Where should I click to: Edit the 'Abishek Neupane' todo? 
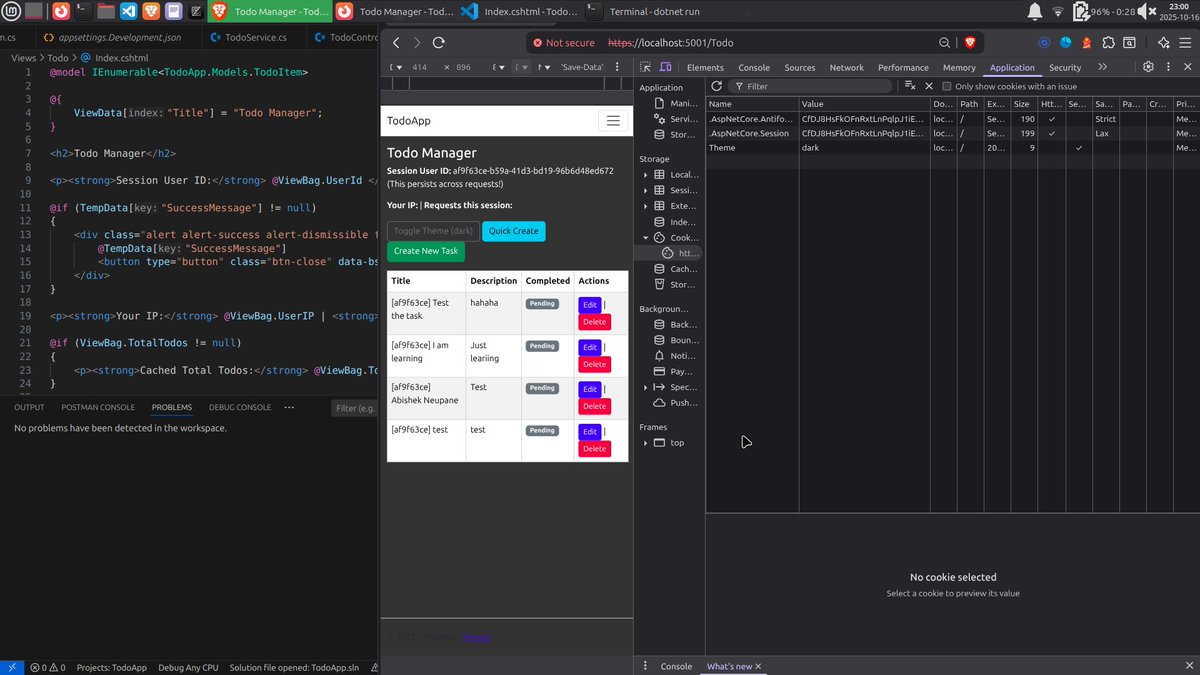pos(590,389)
